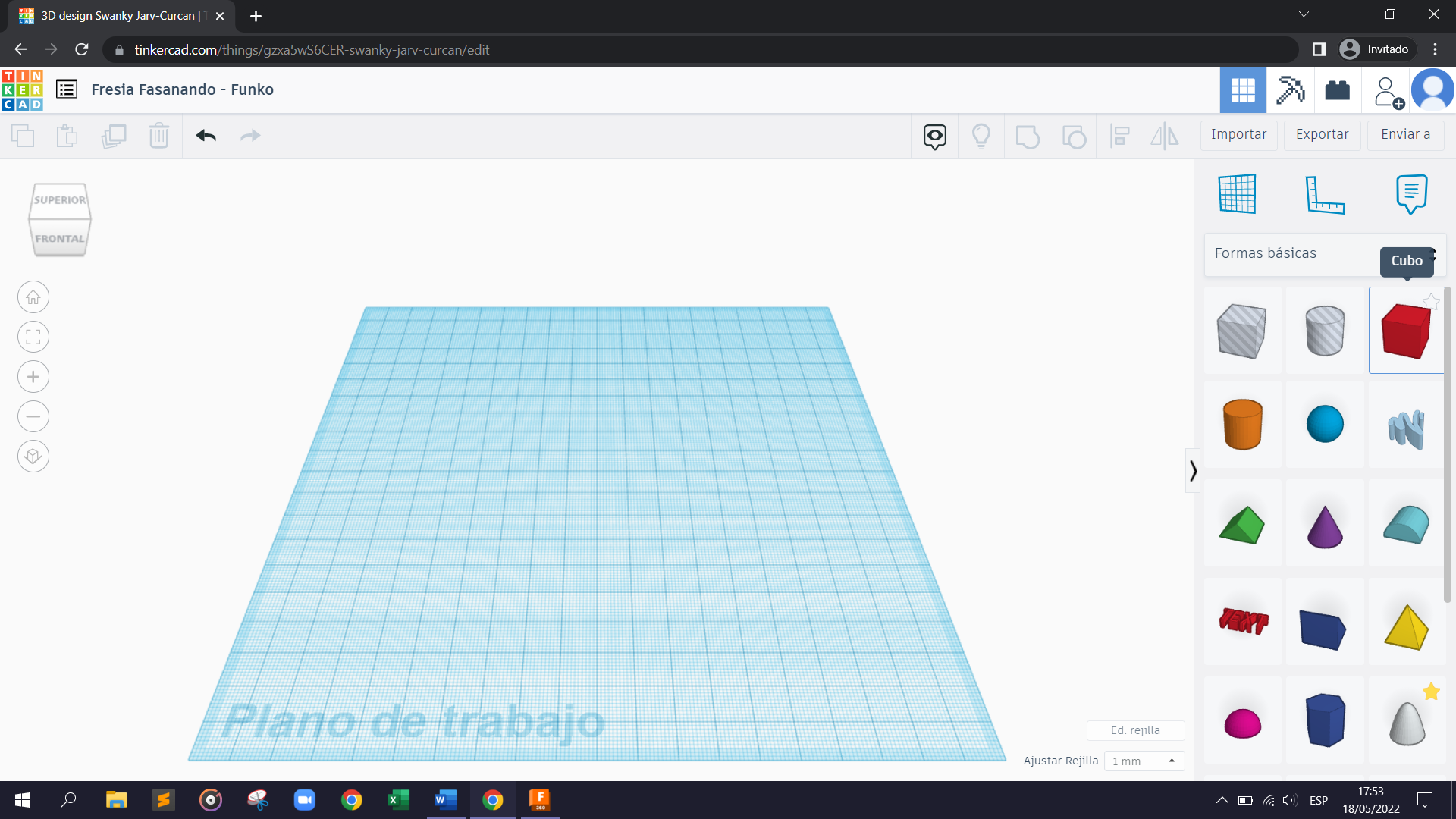
Task: Select the ruler tool icon
Action: [x=1324, y=194]
